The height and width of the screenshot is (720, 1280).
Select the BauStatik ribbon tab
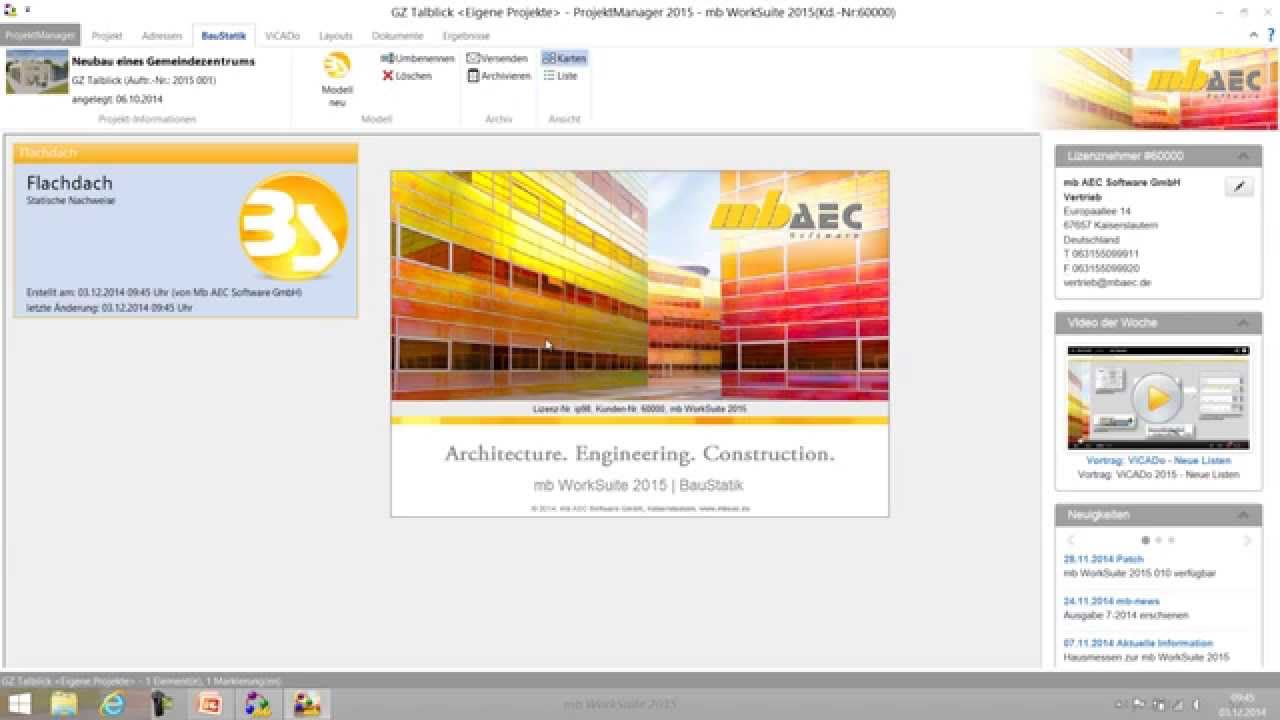point(223,35)
